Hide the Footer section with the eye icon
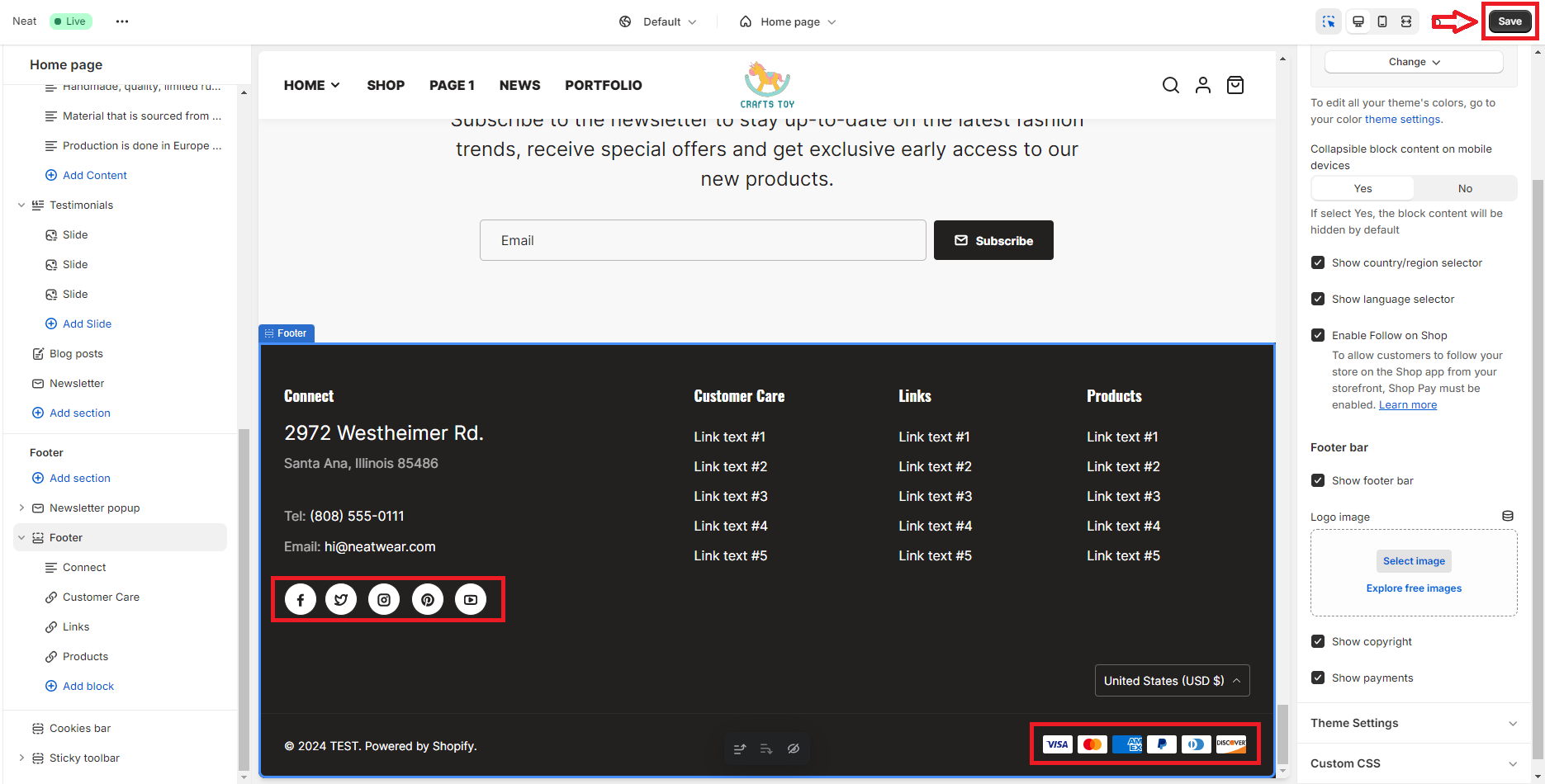 794,749
